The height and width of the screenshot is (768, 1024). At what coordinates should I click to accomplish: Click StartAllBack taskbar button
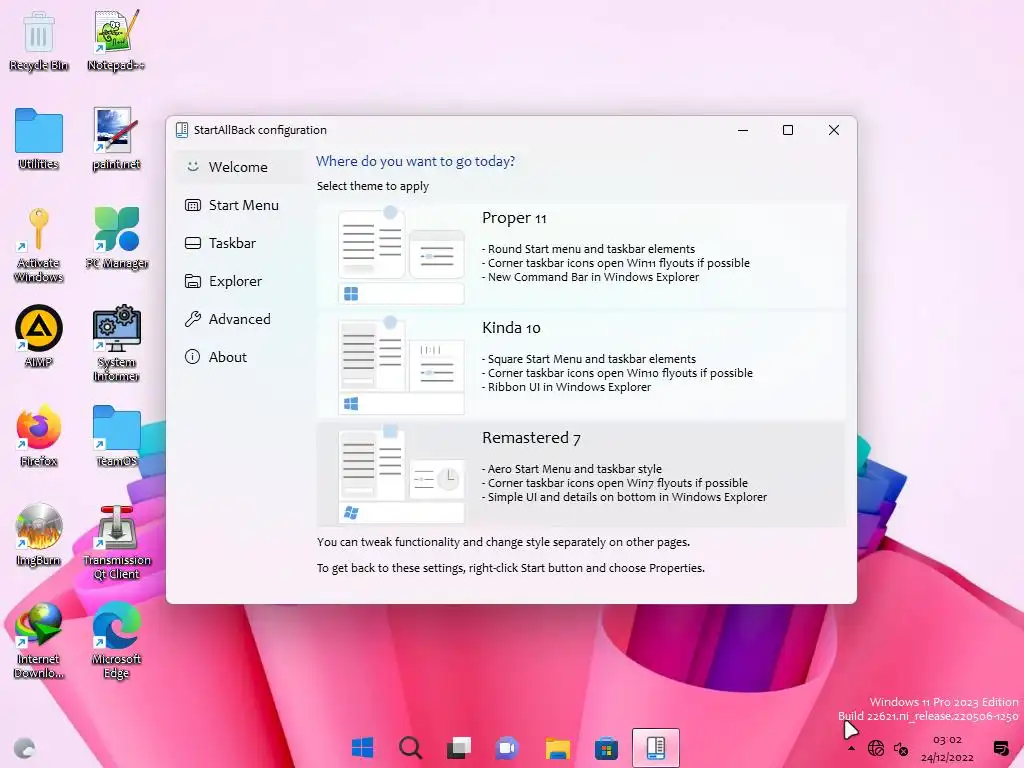(x=656, y=748)
